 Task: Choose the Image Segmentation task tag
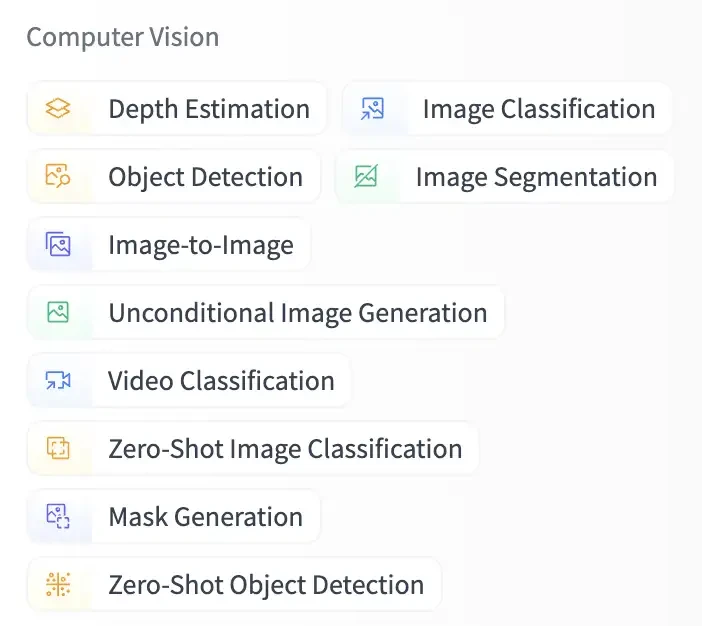coord(504,176)
